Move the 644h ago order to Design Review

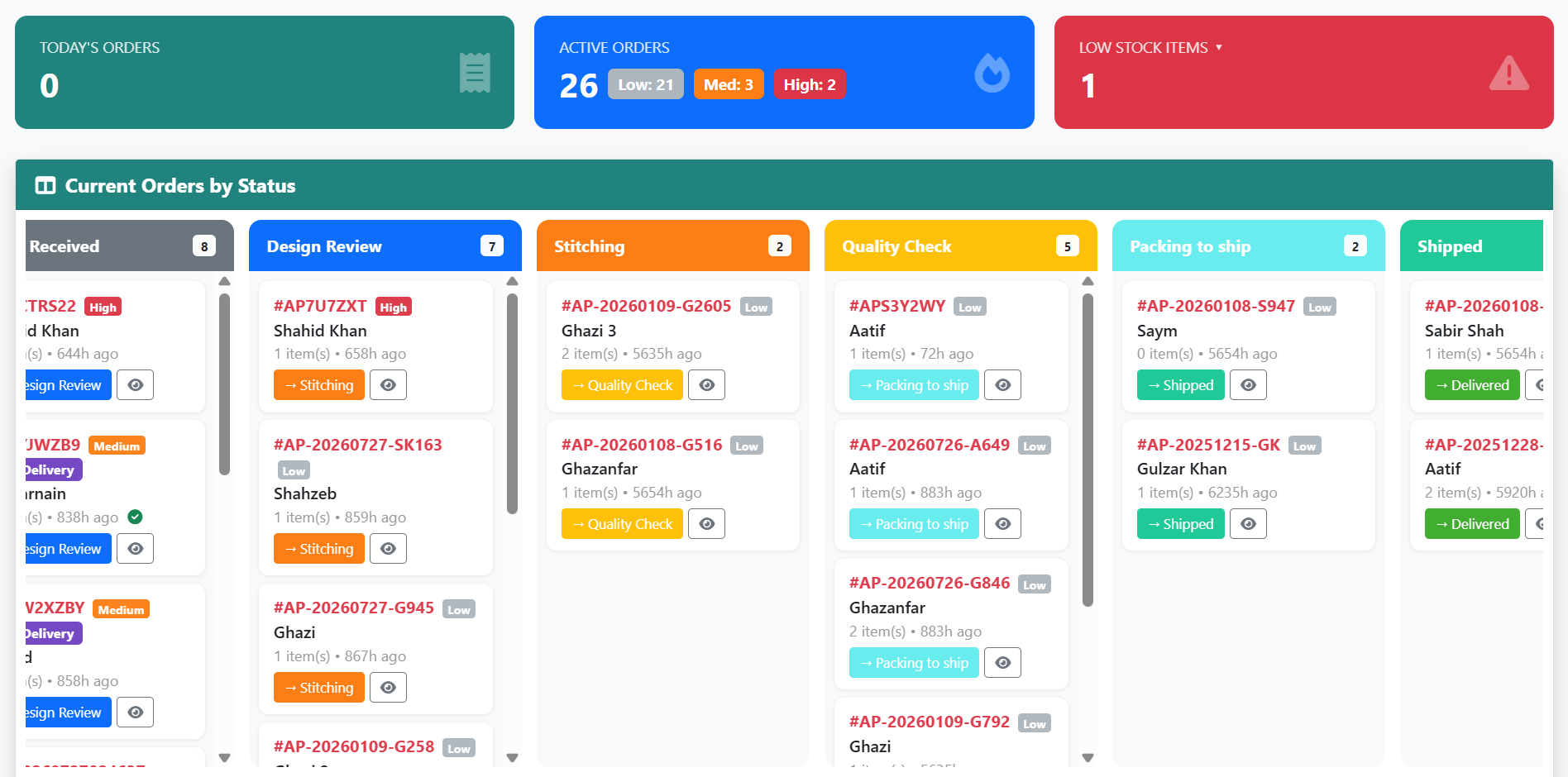point(68,385)
